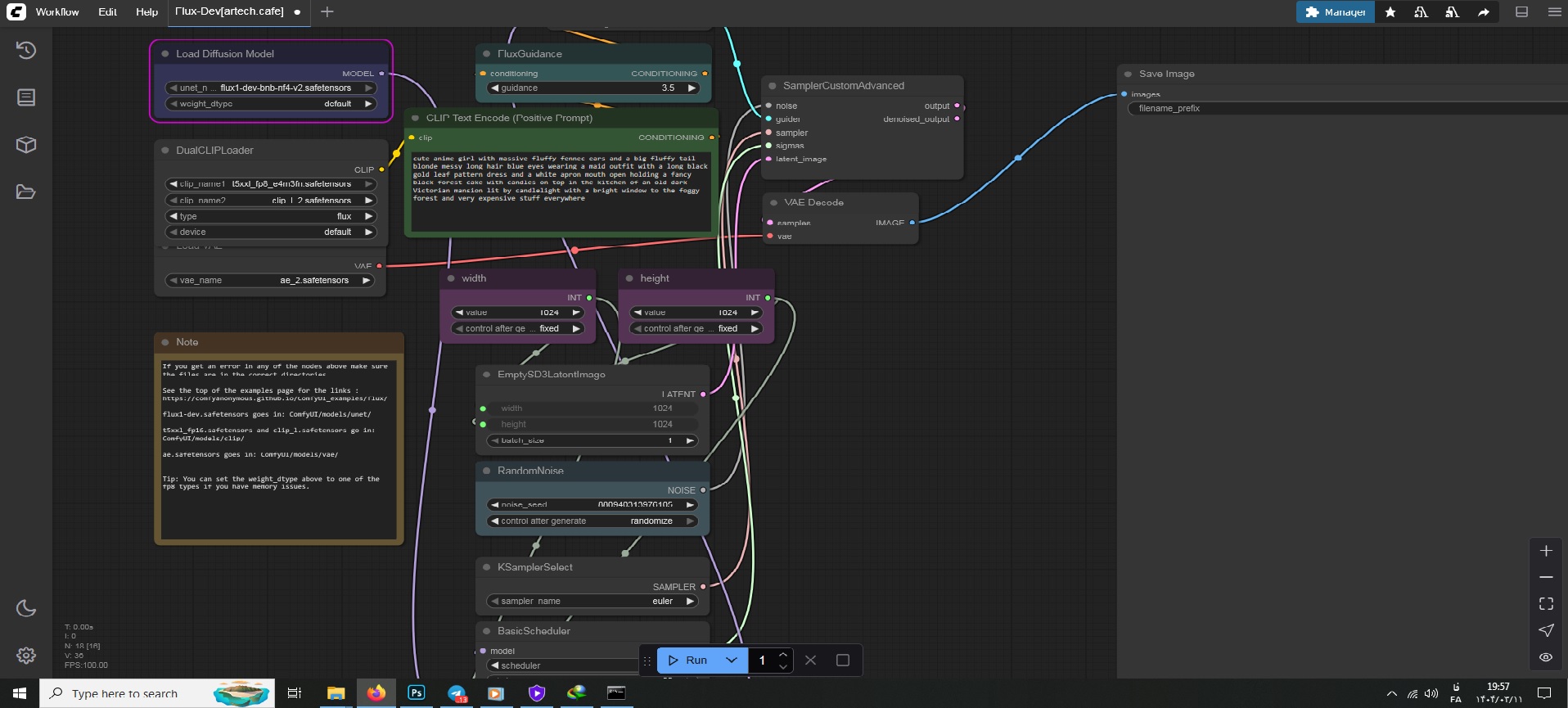Screen dimensions: 1568x708
Task: Click the positive prompt text box
Action: (561, 191)
